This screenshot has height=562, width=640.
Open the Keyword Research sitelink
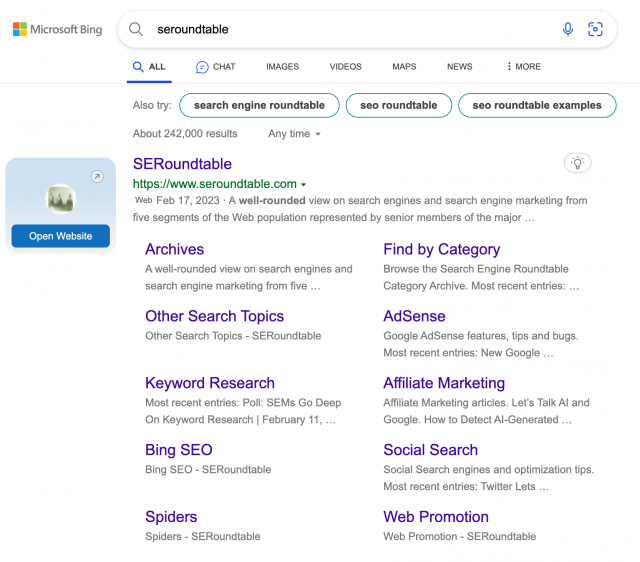point(210,383)
